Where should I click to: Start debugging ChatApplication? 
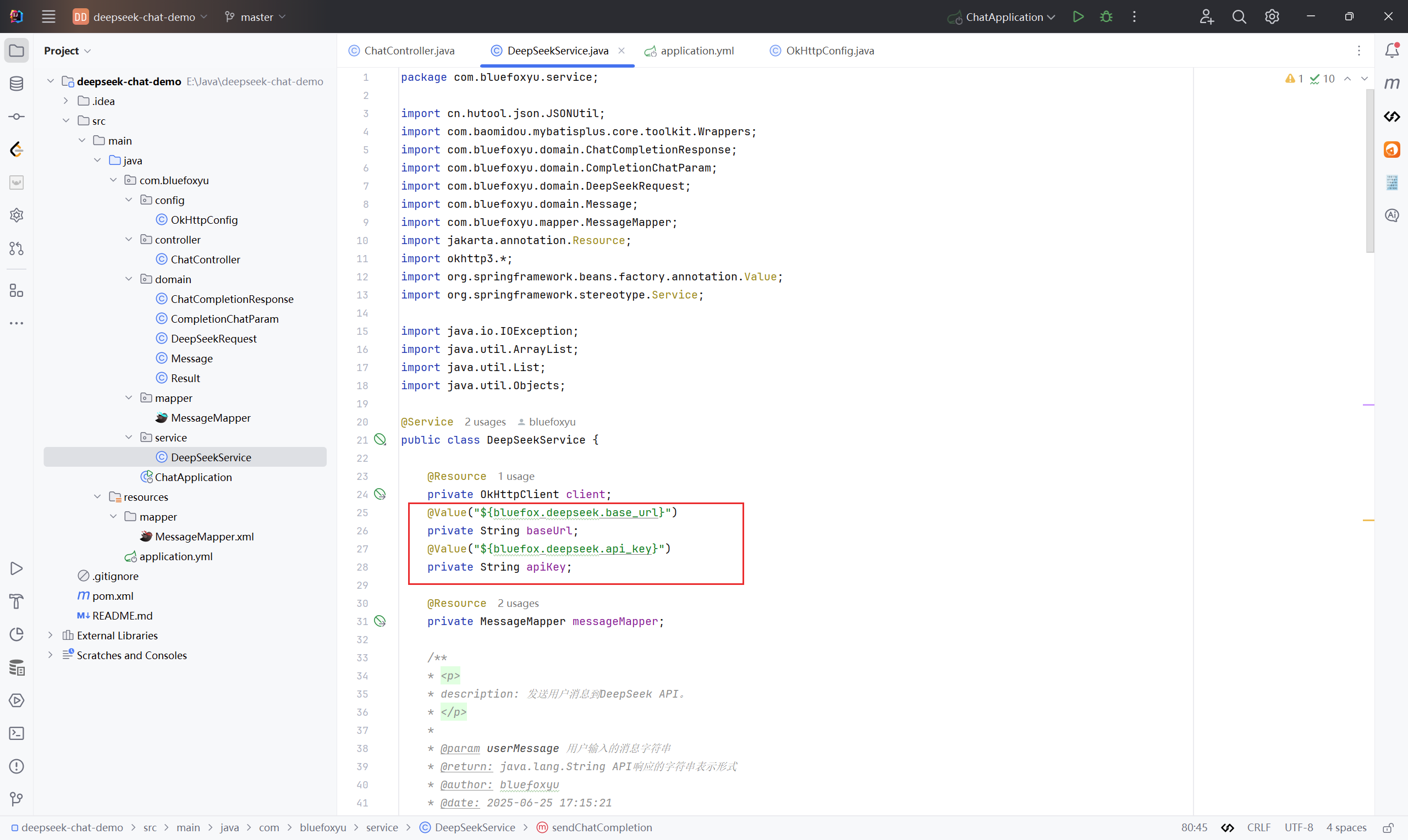tap(1105, 17)
